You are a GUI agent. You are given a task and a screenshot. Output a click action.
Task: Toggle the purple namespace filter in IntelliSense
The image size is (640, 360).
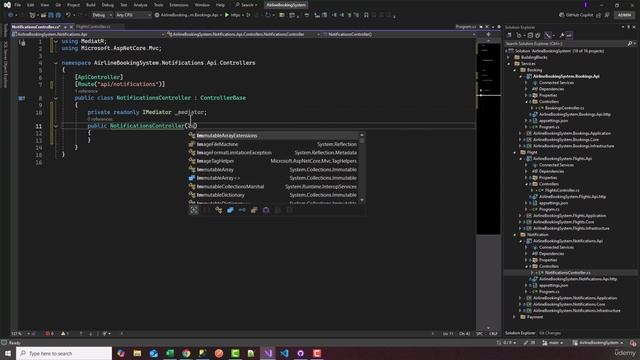point(266,210)
